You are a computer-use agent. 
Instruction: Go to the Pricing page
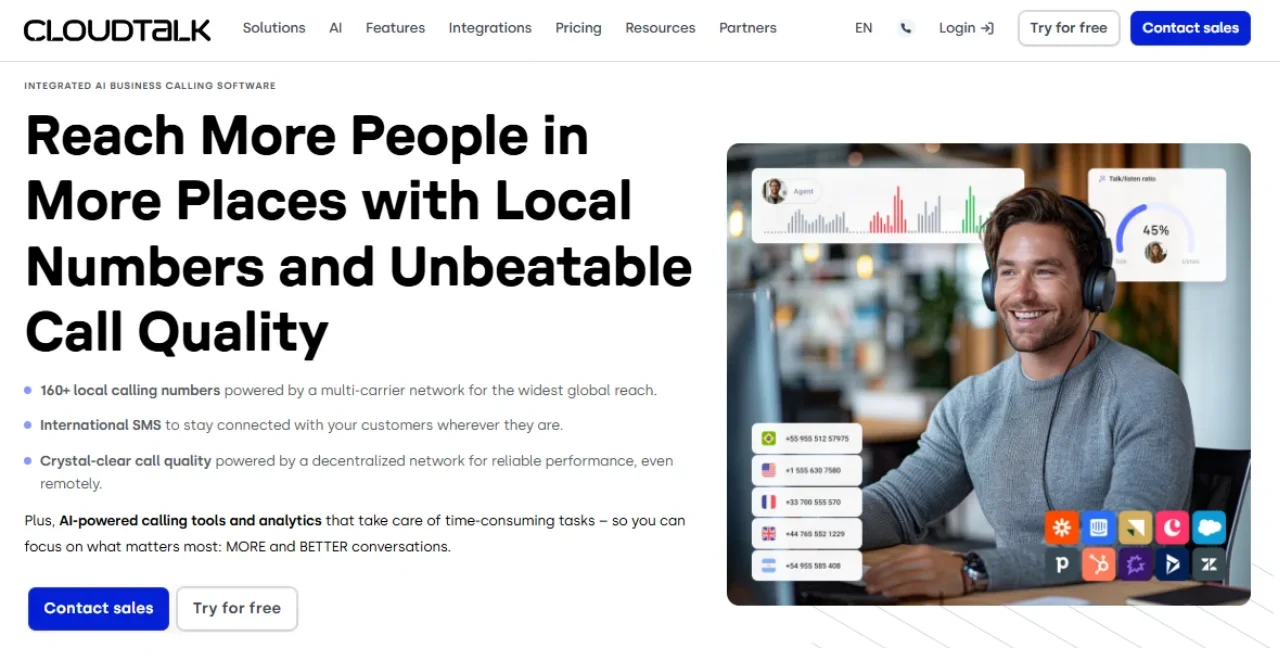[x=579, y=28]
